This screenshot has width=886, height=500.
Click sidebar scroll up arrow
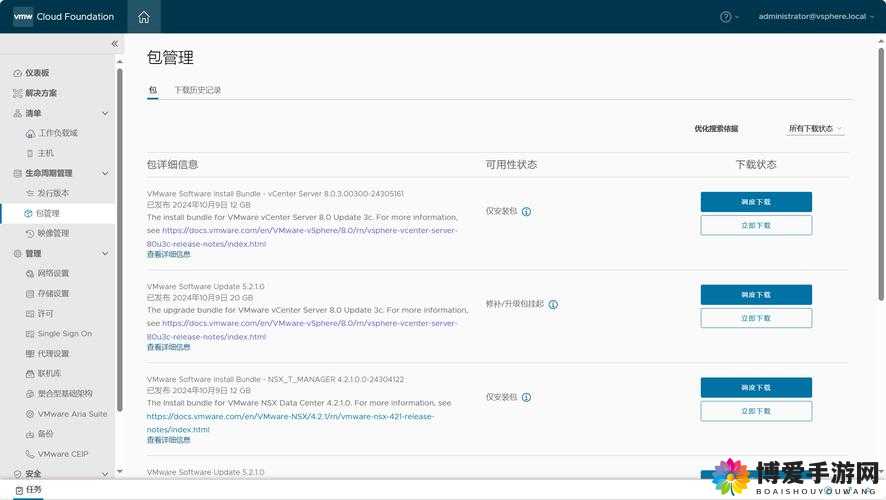pos(119,61)
